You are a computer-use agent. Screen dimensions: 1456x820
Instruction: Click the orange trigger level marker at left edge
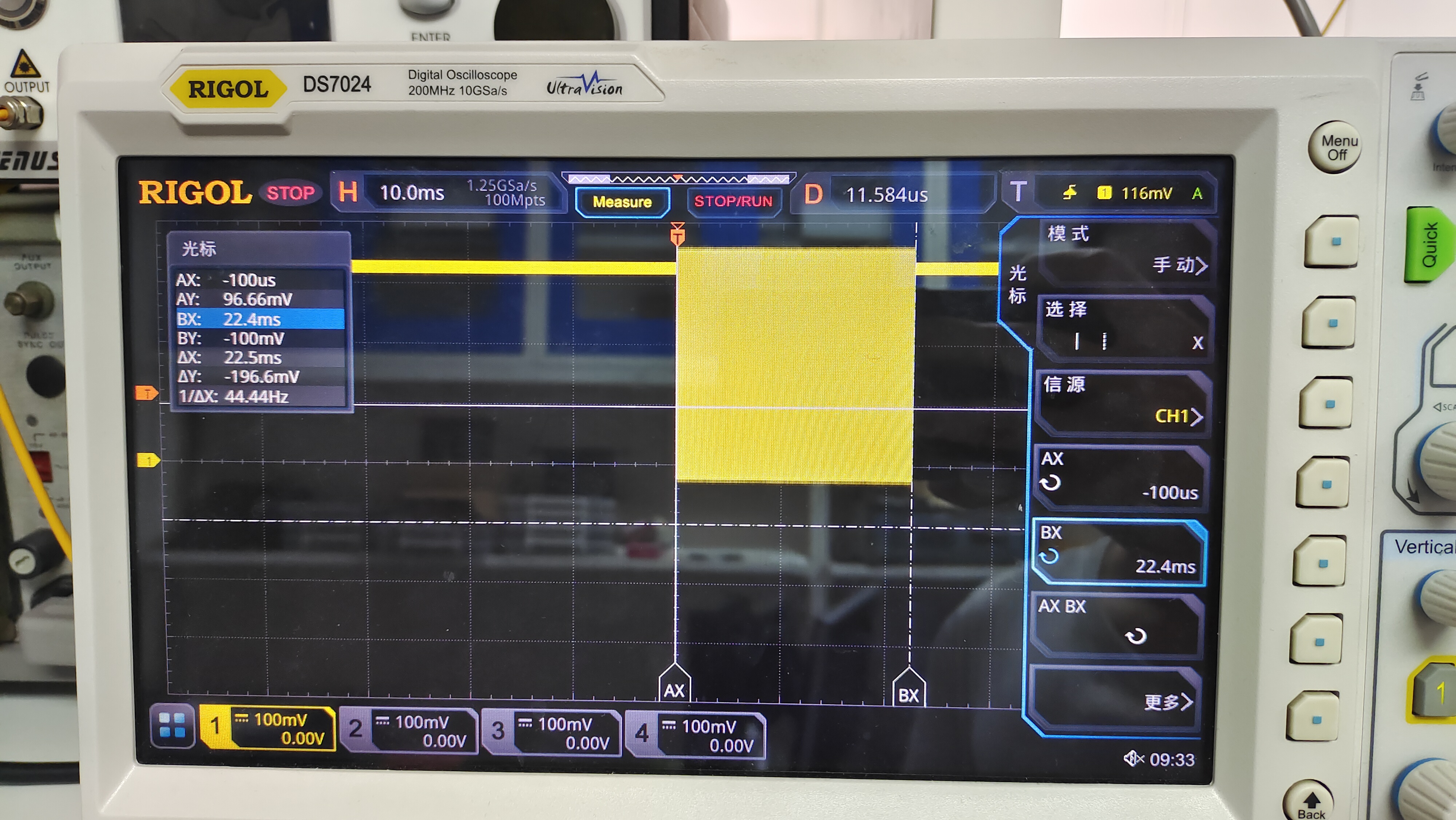[146, 393]
